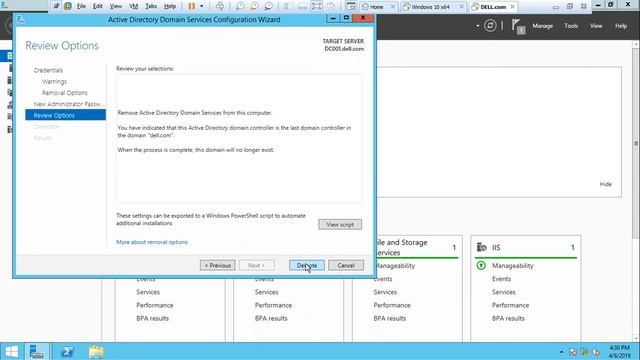The width and height of the screenshot is (640, 360).
Task: Open Server Manager View menu
Action: pos(596,26)
